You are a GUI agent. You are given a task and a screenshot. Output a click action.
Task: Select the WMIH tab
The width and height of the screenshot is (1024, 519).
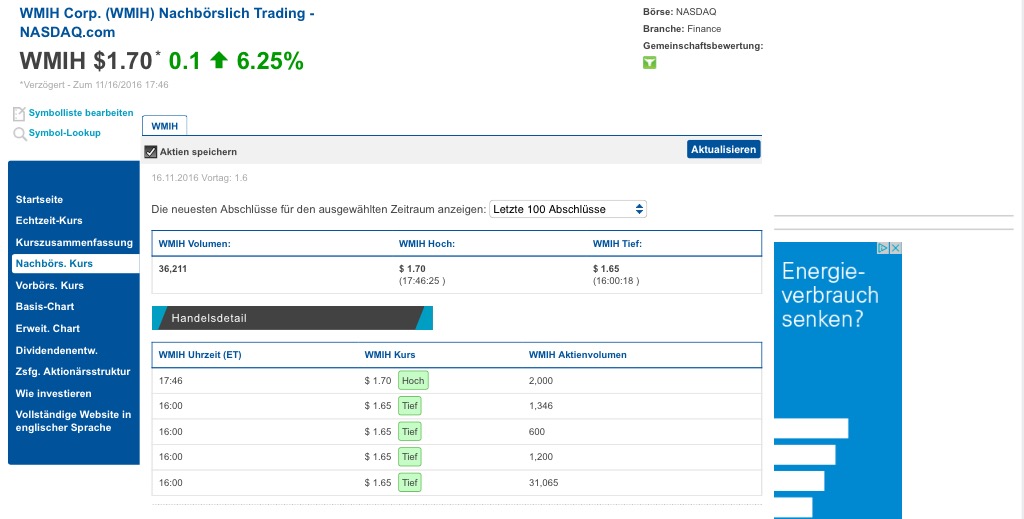(165, 126)
